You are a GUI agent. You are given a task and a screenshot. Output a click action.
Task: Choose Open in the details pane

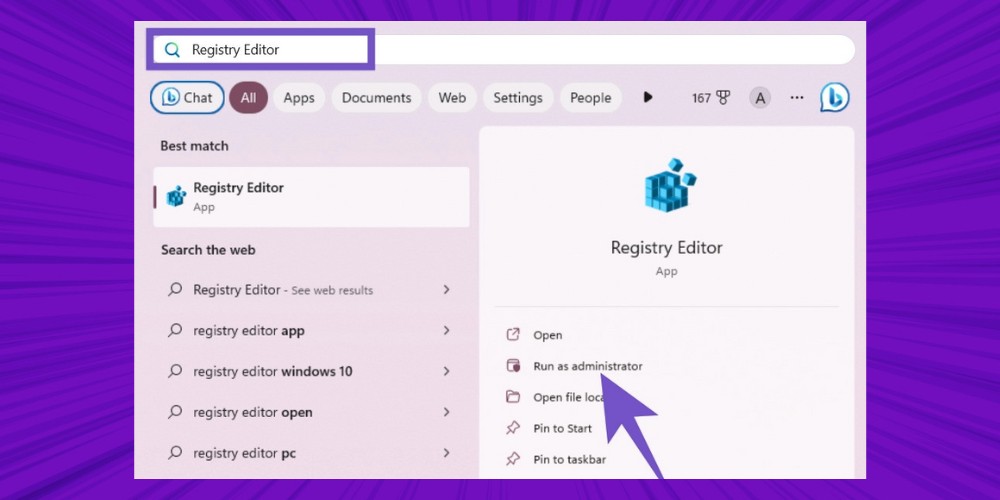548,335
